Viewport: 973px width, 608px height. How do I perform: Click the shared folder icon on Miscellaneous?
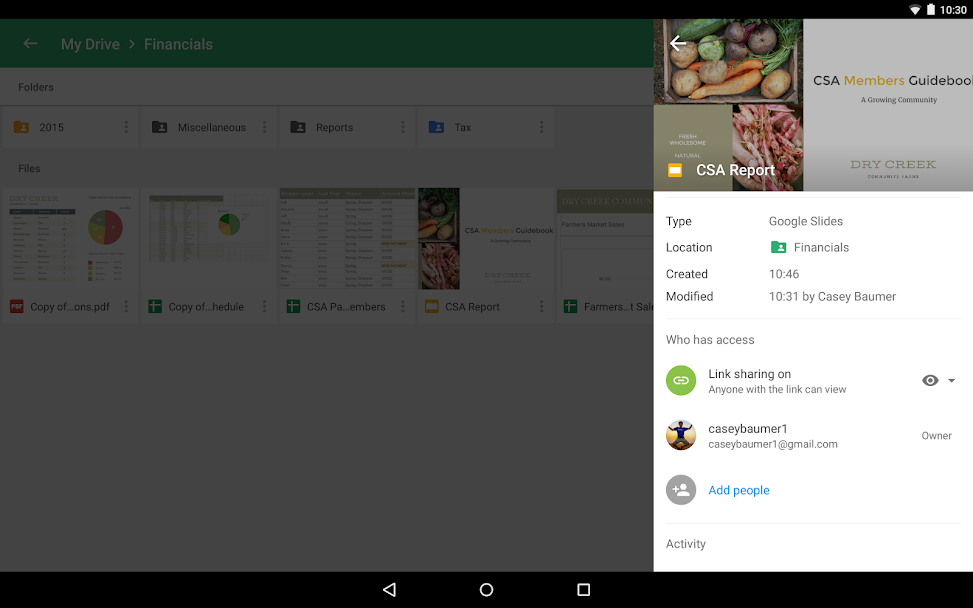[161, 127]
